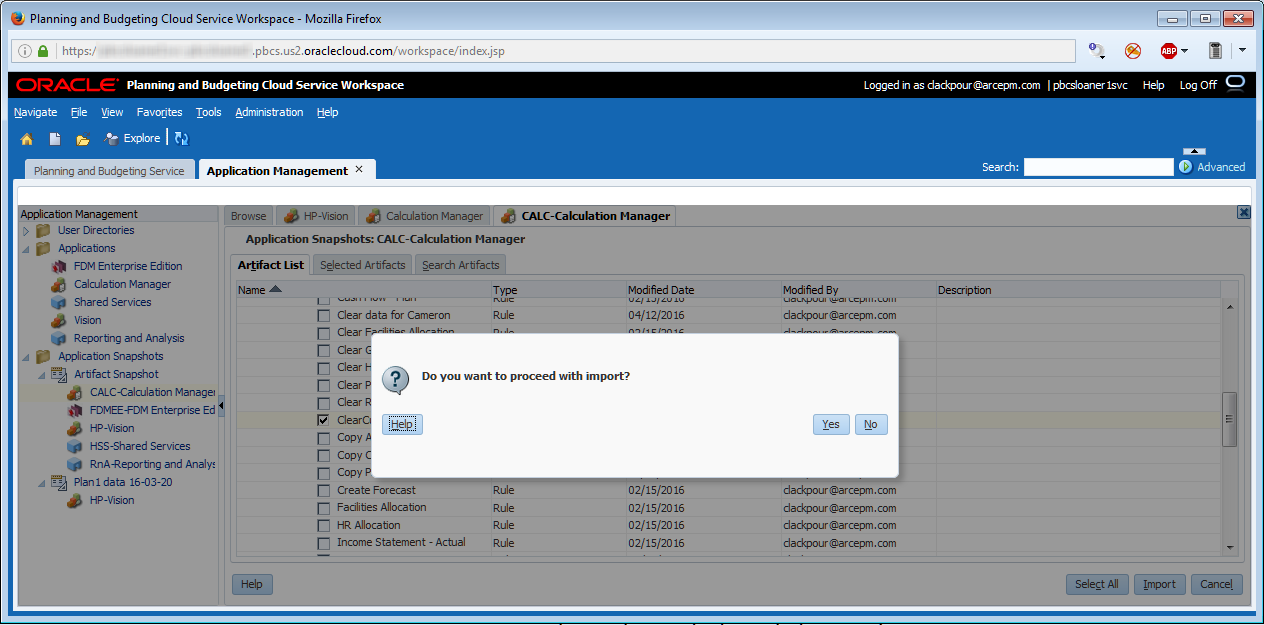Check the HR Allocation checkbox
This screenshot has height=625, width=1264.
click(323, 526)
